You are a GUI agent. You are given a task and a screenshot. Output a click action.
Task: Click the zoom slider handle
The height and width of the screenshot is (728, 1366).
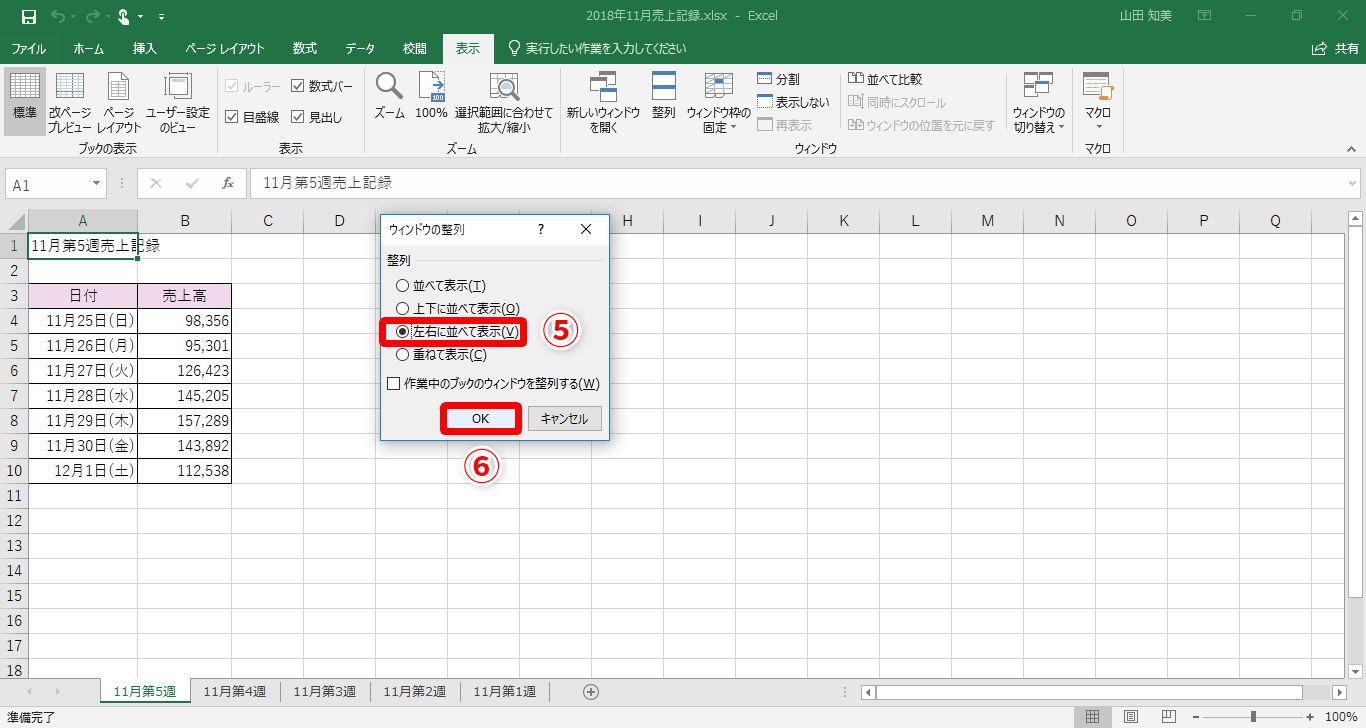(x=1253, y=717)
